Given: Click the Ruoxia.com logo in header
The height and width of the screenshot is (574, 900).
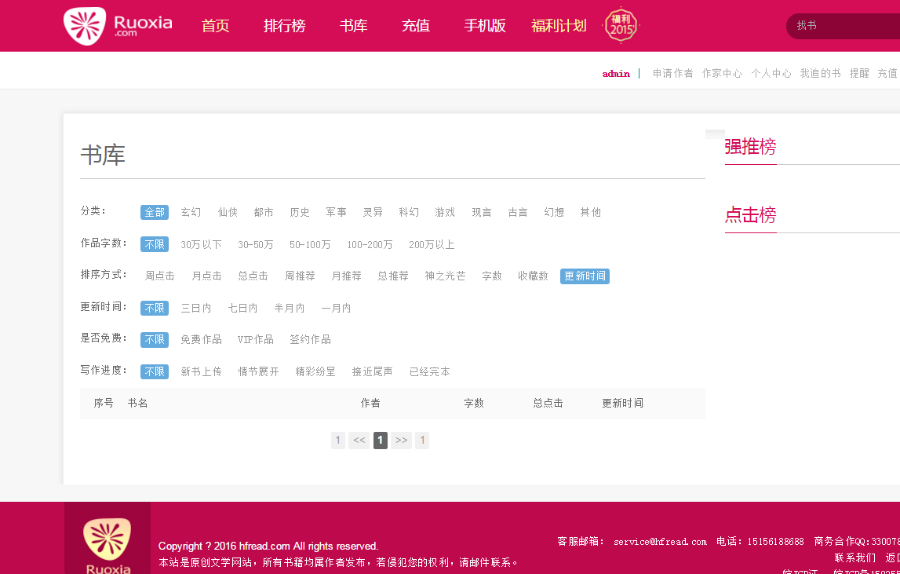Looking at the screenshot, I should click(x=118, y=26).
